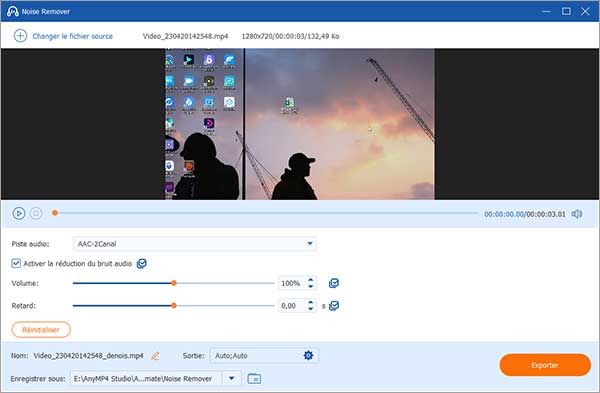Viewport: 600px width, 393px height.
Task: Click the Noise Remover headphones logo
Action: (12, 11)
